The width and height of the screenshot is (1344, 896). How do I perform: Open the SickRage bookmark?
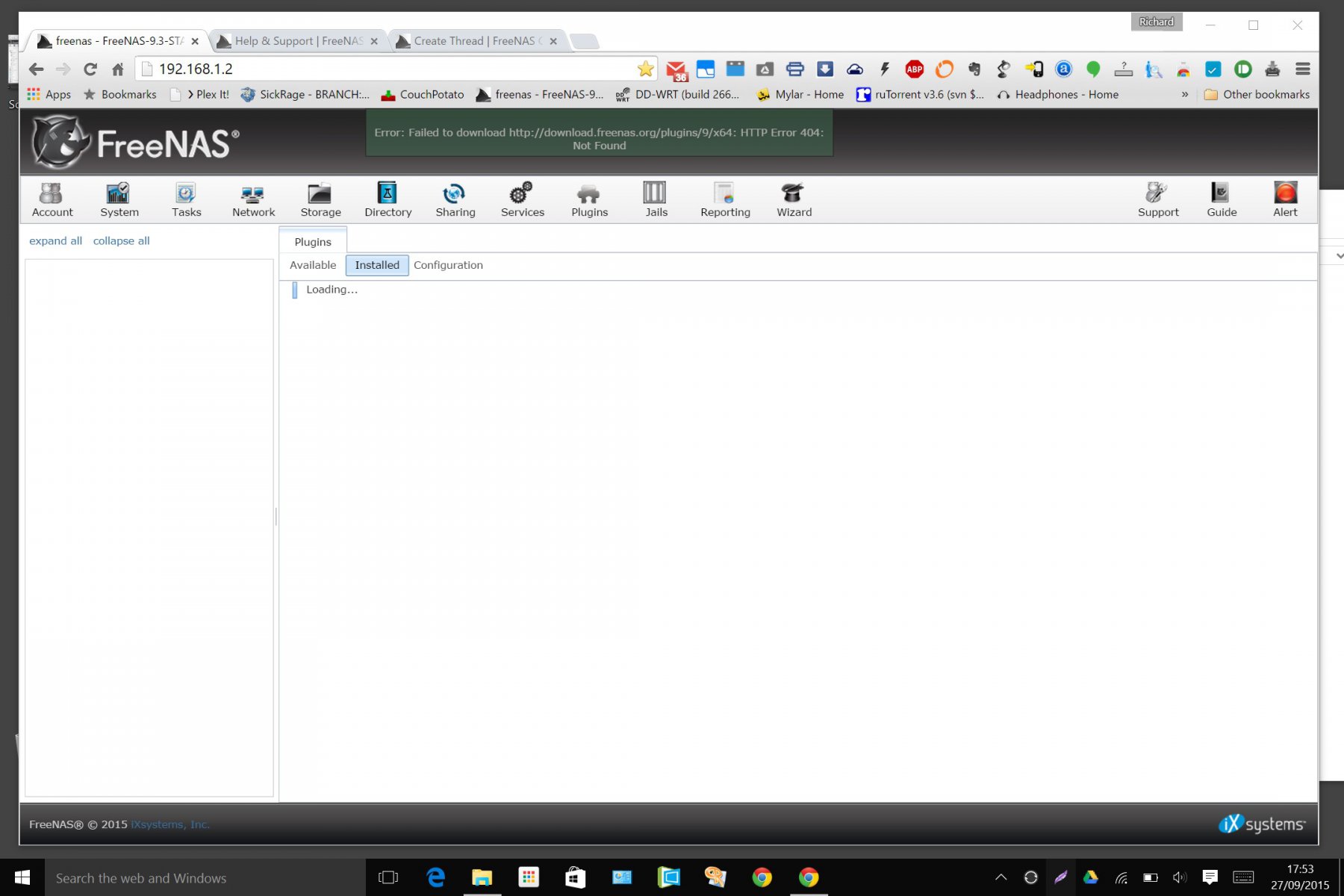(x=305, y=95)
